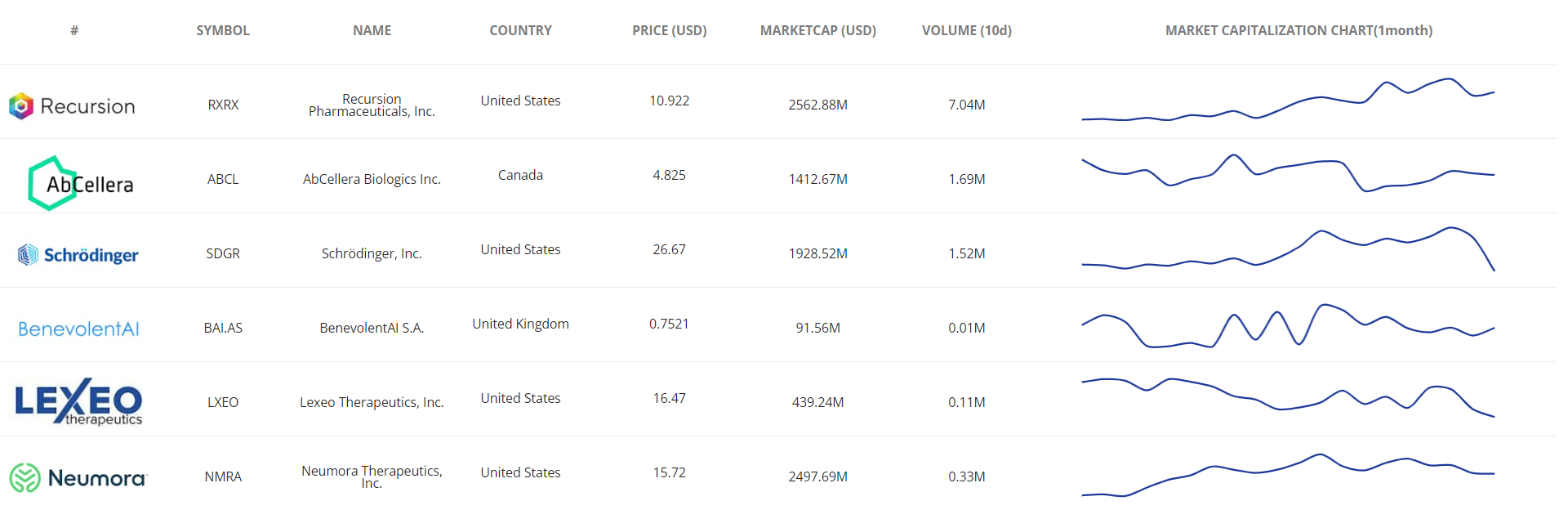This screenshot has width=1568, height=510.
Task: Sort by VOLUME (10d) column header
Action: pyautogui.click(x=966, y=30)
